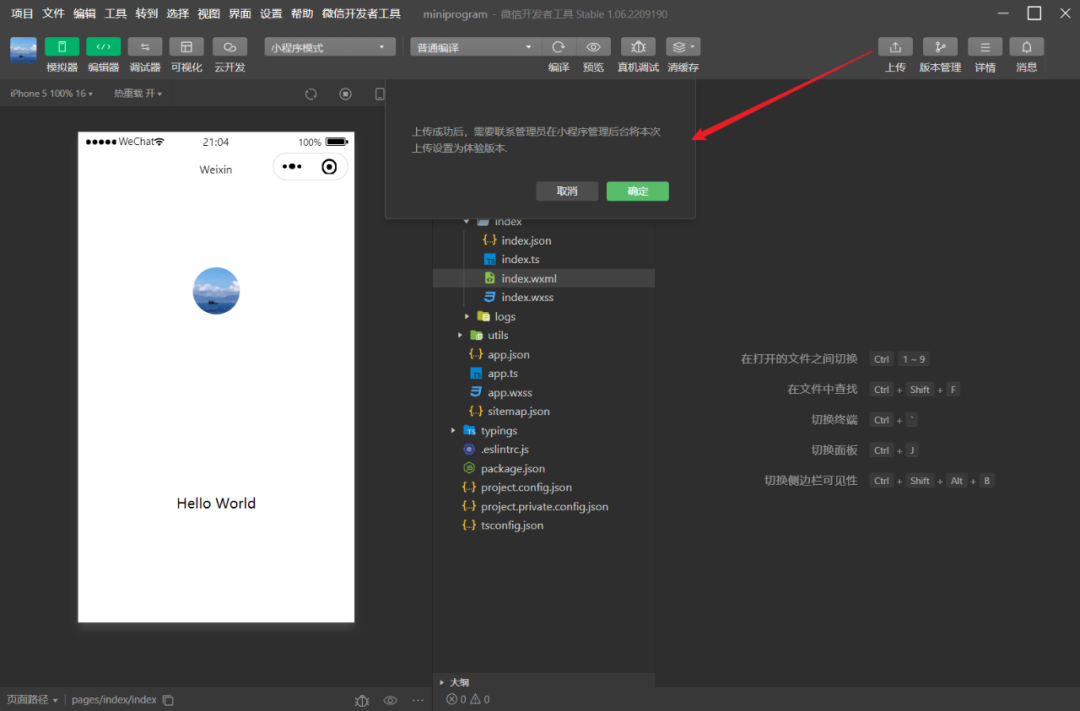Viewport: 1080px width, 711px height.
Task: Open the details icon
Action: pos(985,47)
